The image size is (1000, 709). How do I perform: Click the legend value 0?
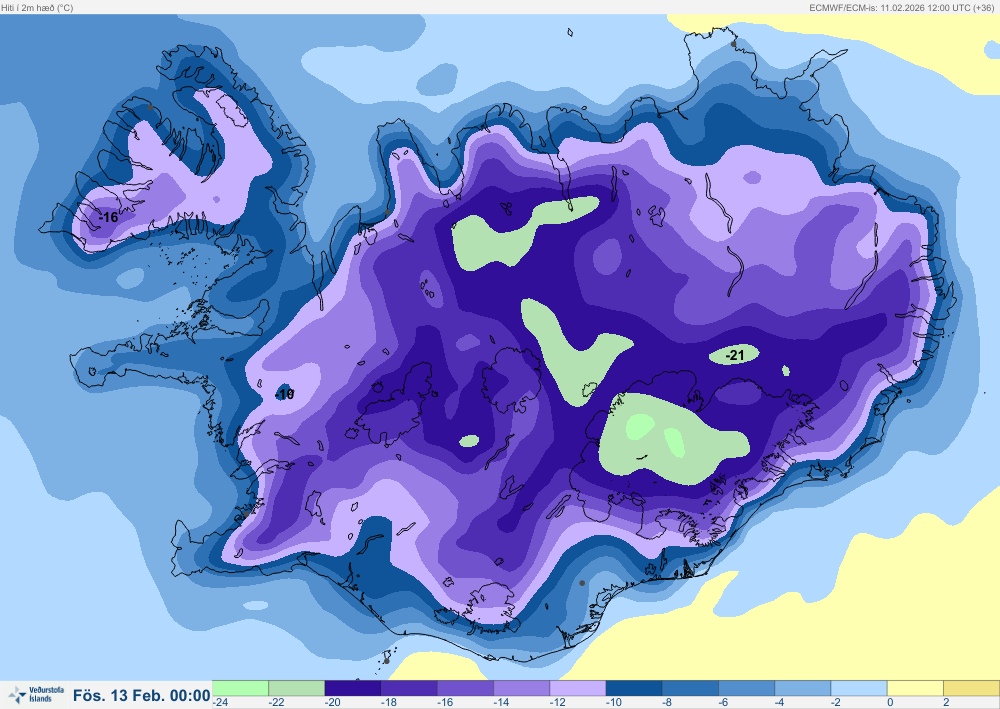tap(890, 703)
